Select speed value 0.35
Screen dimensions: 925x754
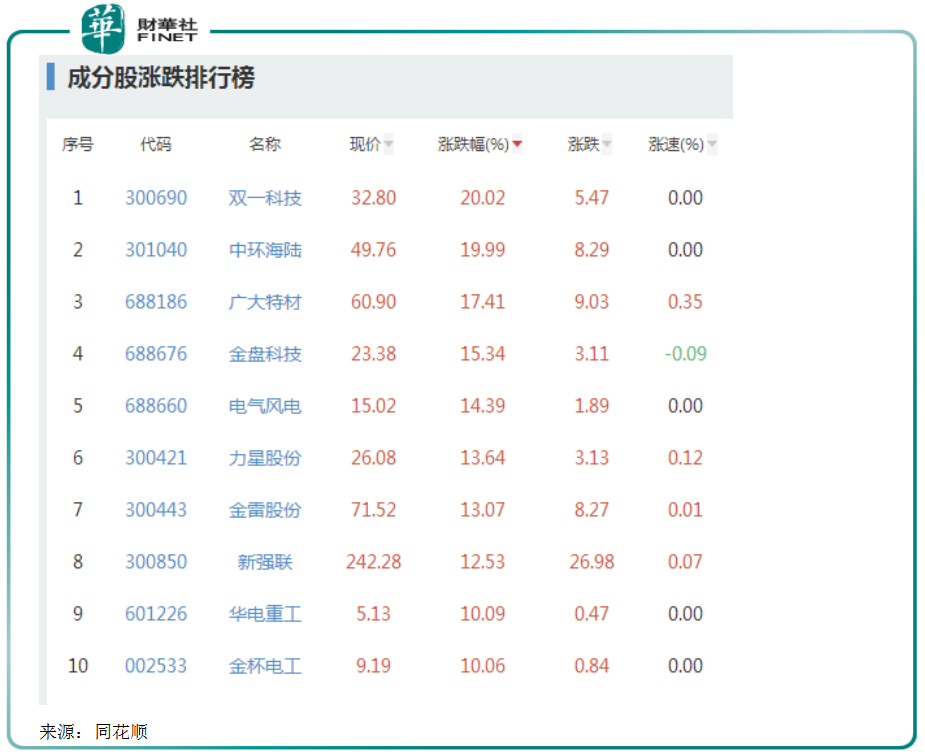coord(685,301)
